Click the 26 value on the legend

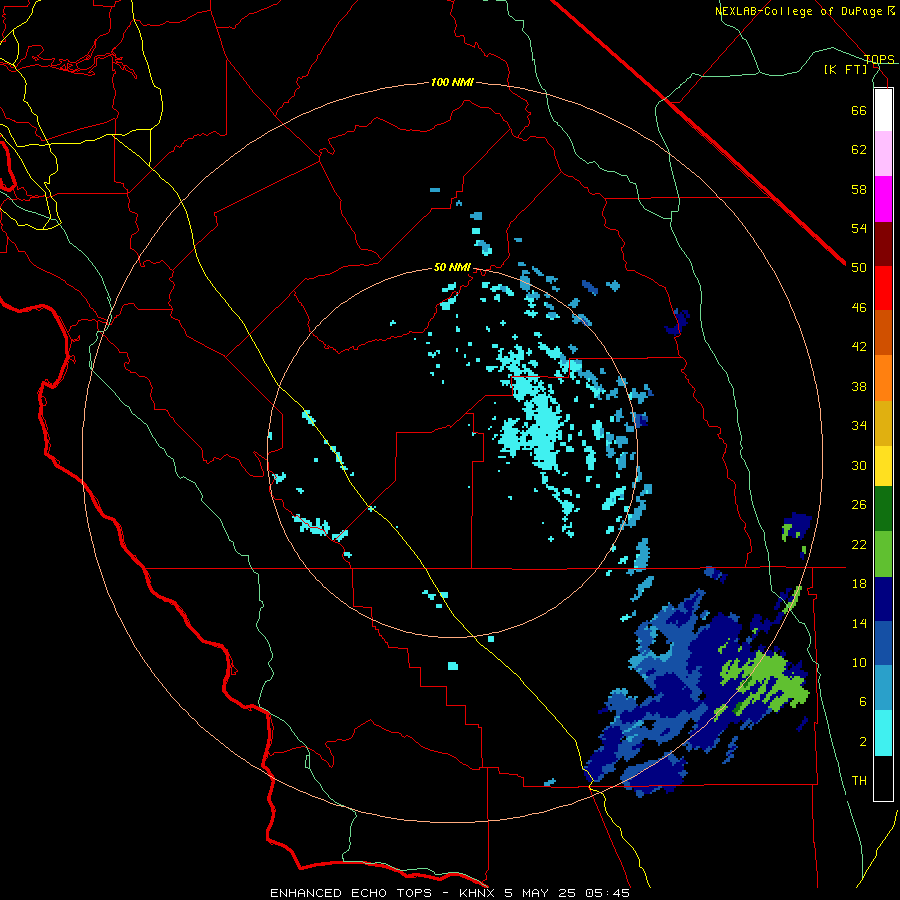[859, 505]
